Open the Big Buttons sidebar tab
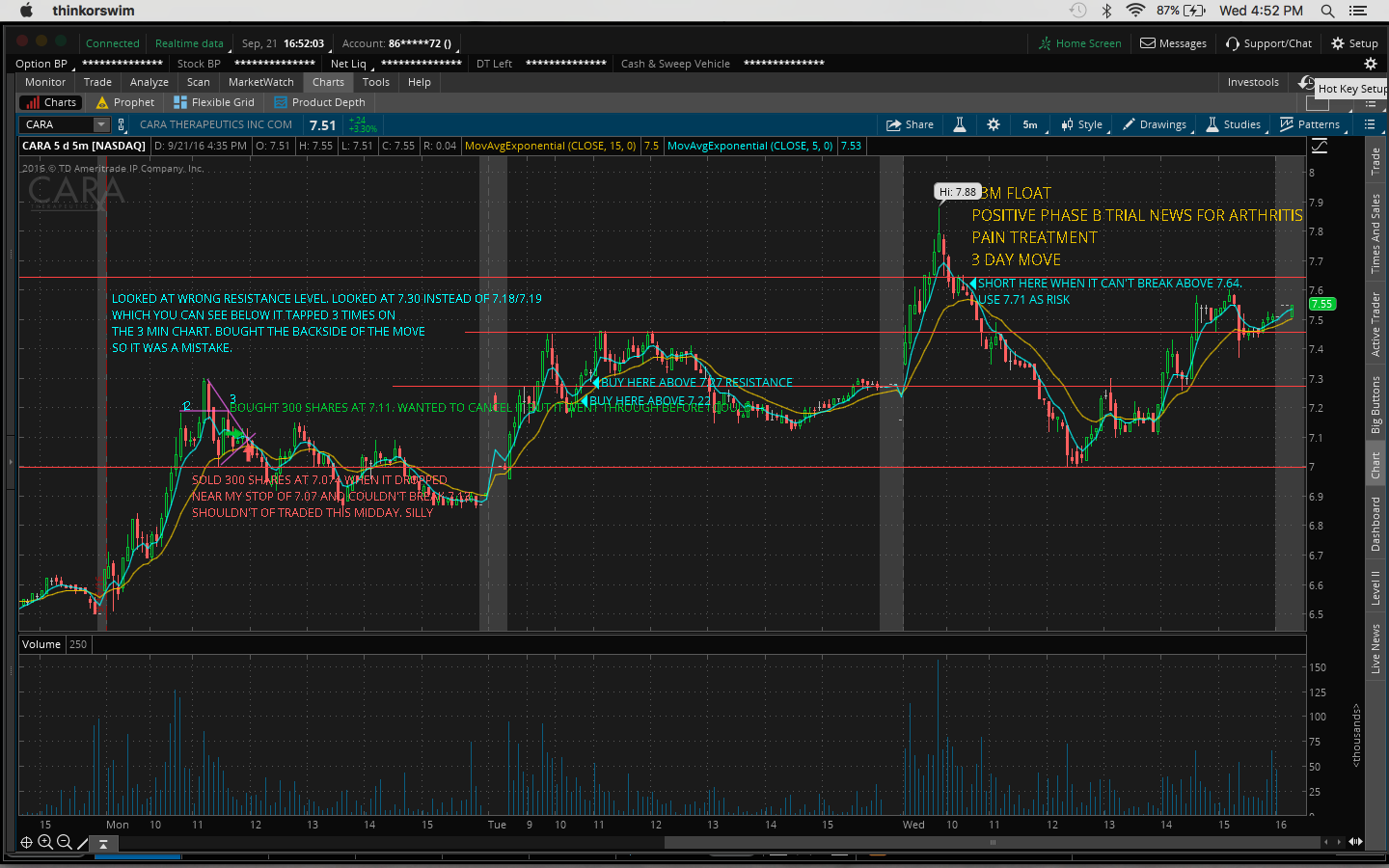Screen dimensions: 1389x868 coord(1375,404)
